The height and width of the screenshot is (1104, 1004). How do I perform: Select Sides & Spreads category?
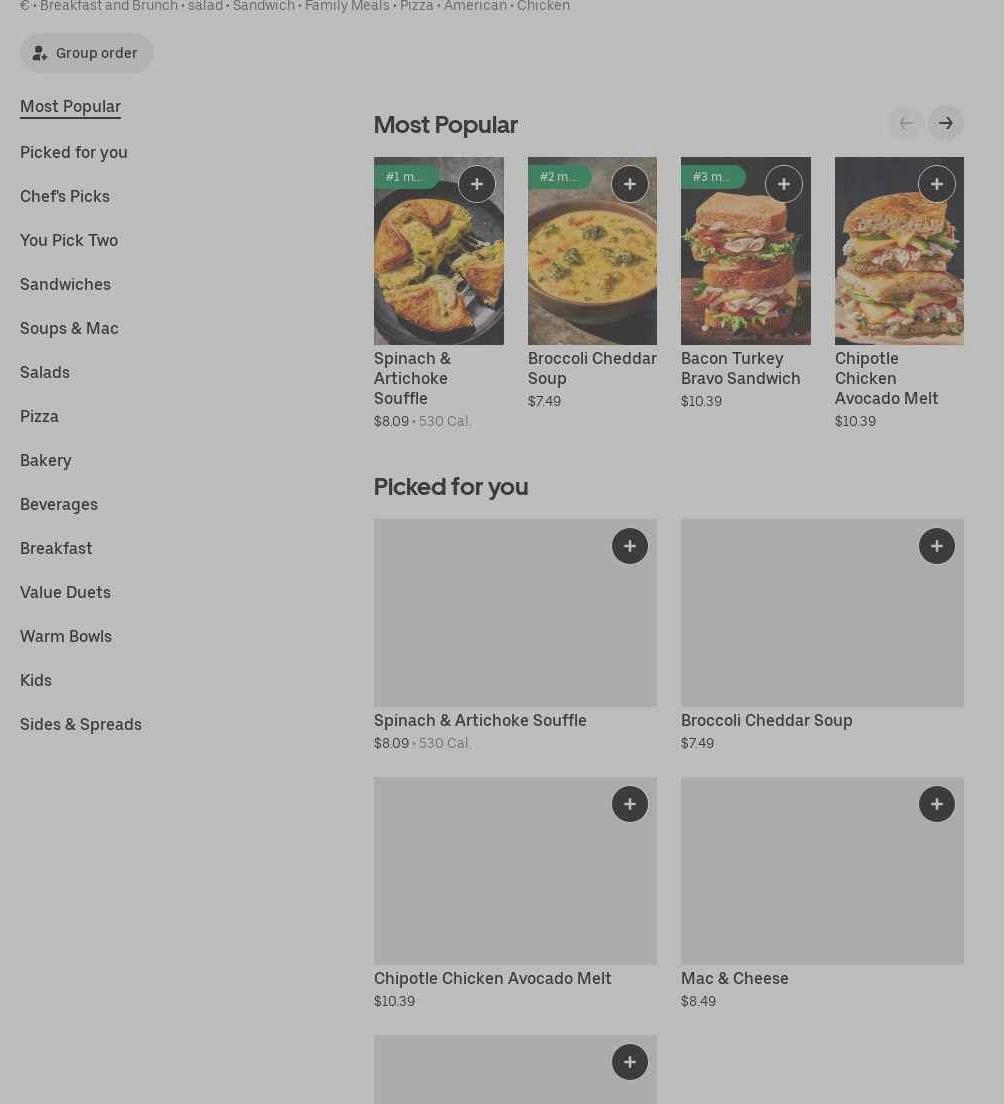tap(81, 724)
